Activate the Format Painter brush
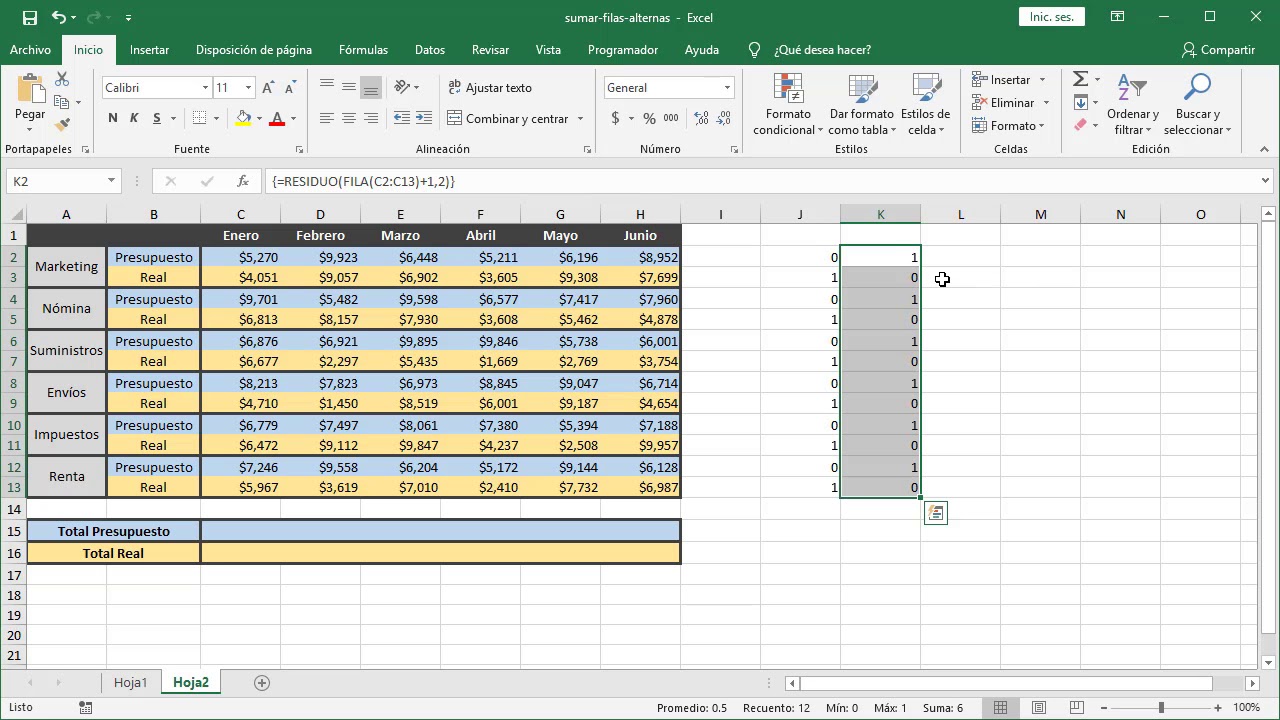The image size is (1280, 720). coord(62,124)
